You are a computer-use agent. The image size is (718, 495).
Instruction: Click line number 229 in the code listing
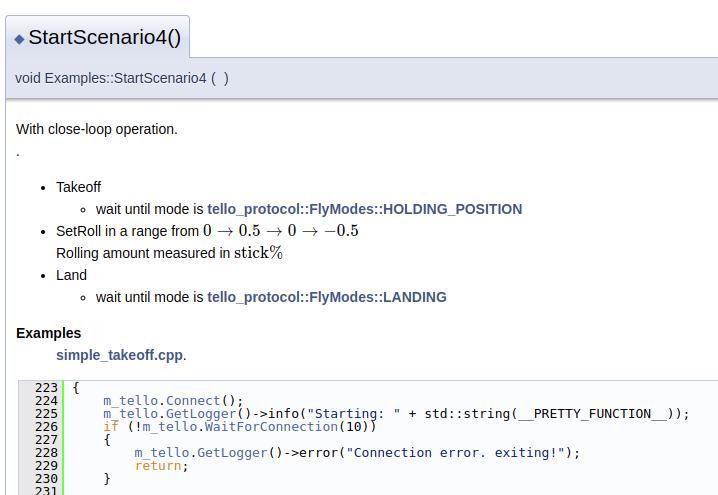(x=45, y=466)
